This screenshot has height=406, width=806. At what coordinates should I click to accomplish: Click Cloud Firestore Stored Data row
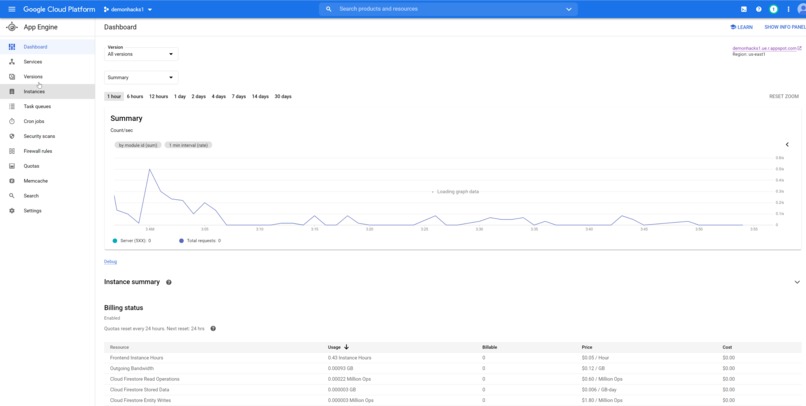click(452, 390)
